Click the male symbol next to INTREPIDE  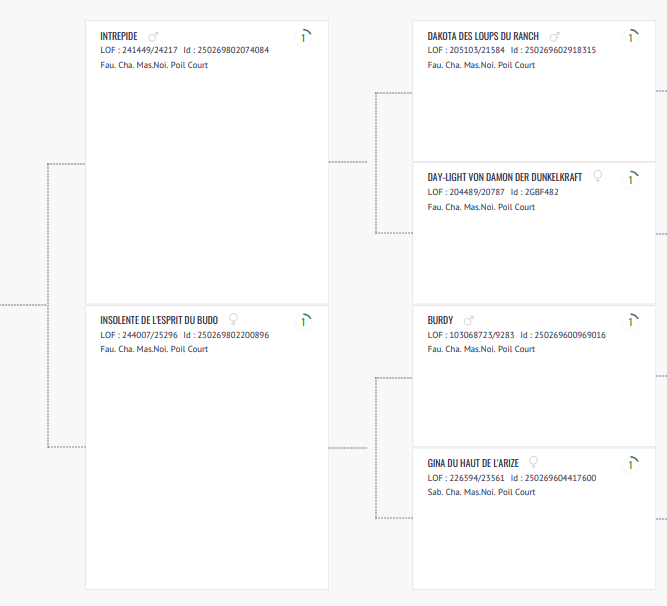(153, 36)
